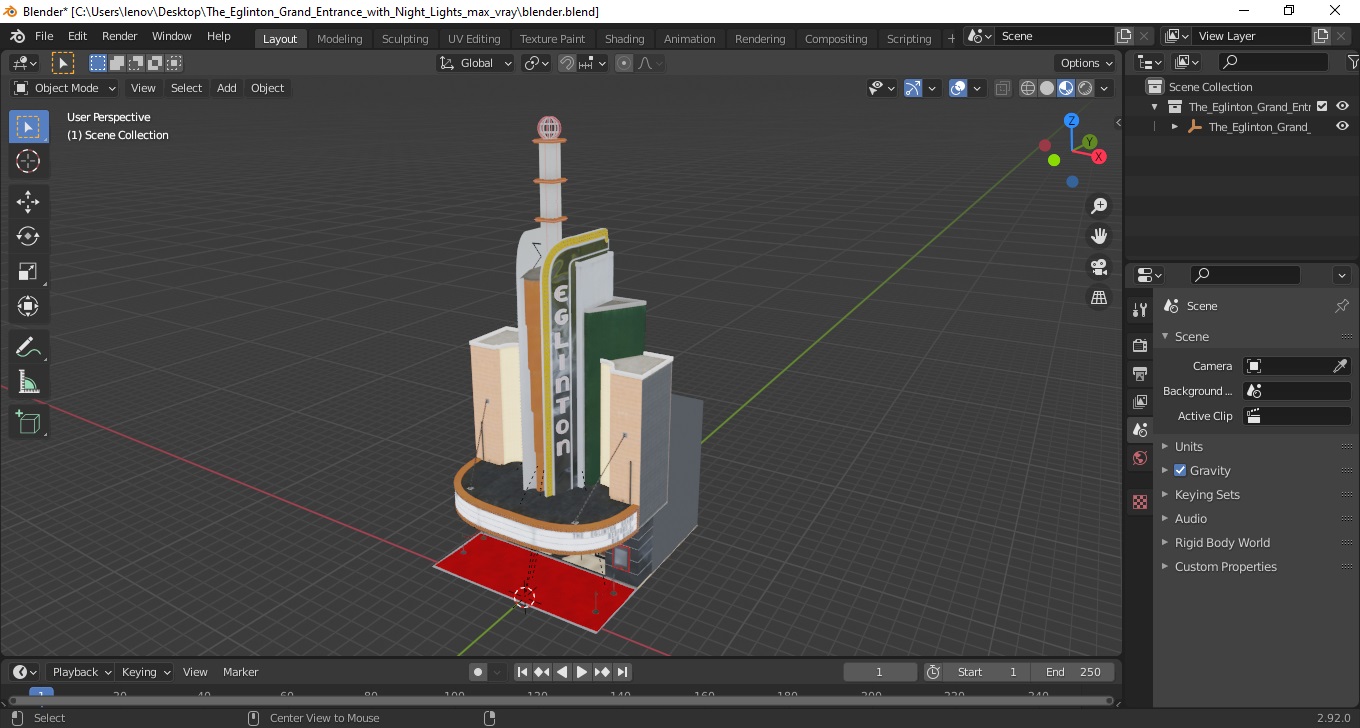1360x728 pixels.
Task: Open the Global transform orientation dropdown
Action: (x=475, y=63)
